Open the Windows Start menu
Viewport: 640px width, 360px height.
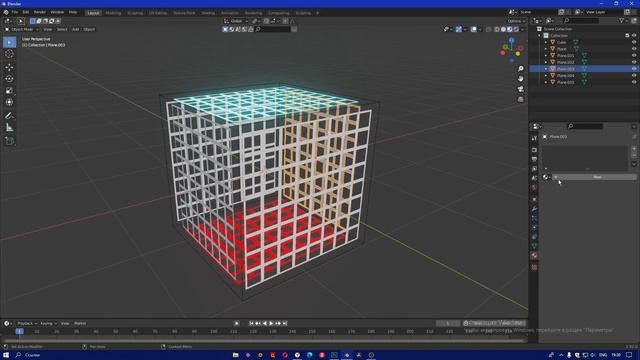6,355
